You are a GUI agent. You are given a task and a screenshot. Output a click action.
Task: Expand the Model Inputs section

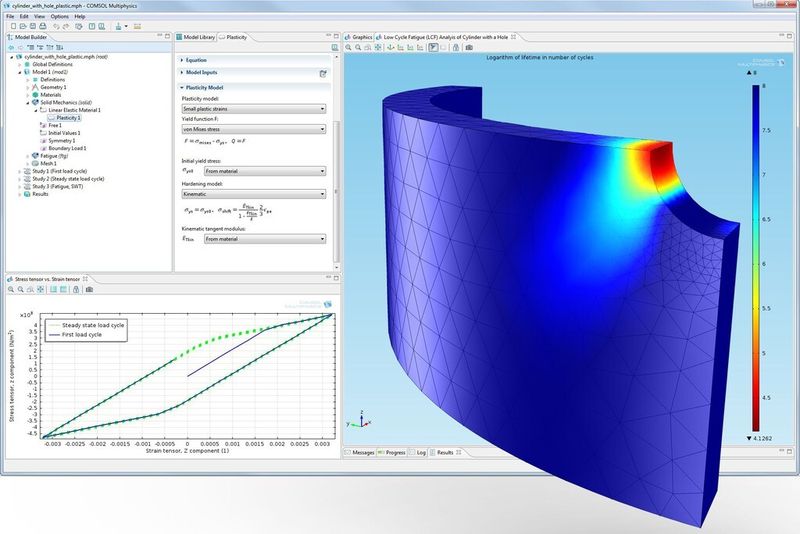(x=182, y=72)
